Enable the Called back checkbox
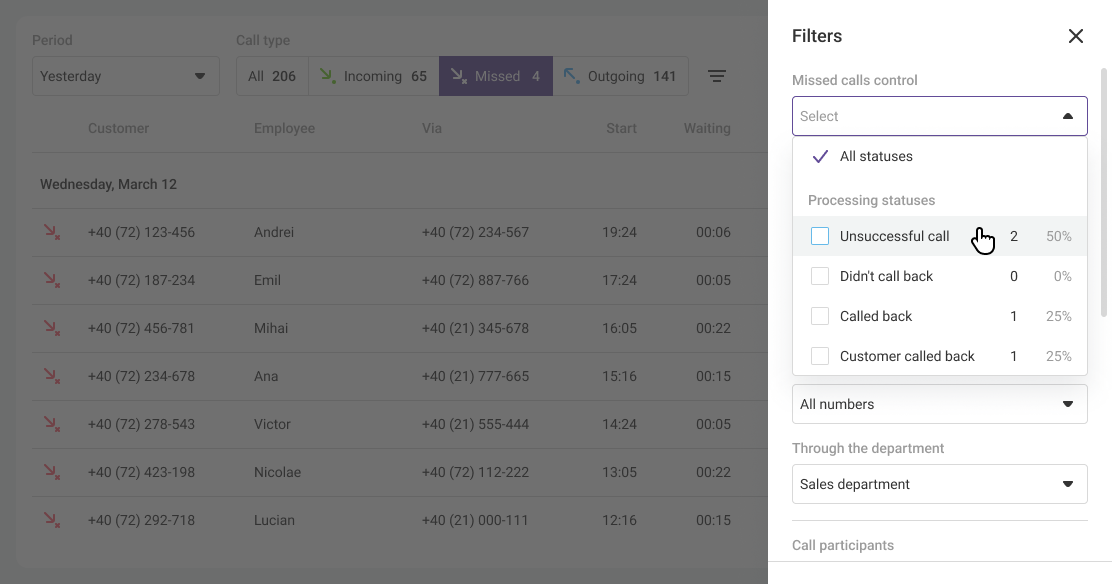This screenshot has height=584, width=1112. click(820, 316)
